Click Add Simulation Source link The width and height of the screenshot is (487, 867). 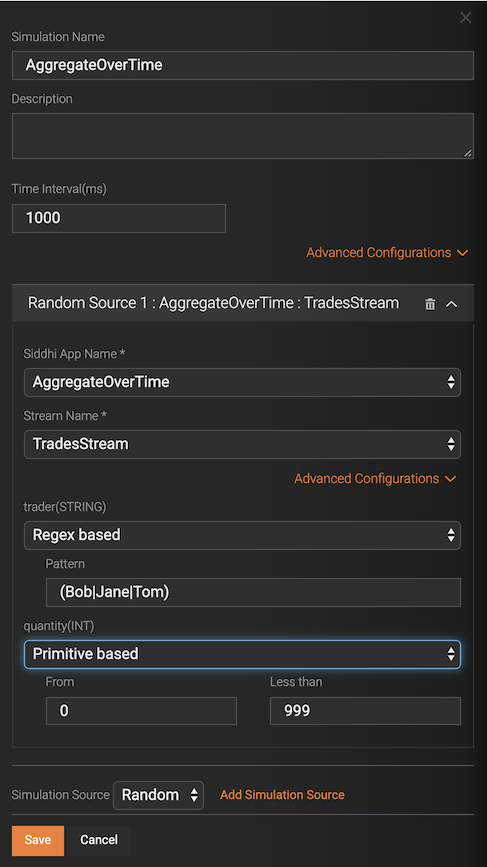pos(282,795)
